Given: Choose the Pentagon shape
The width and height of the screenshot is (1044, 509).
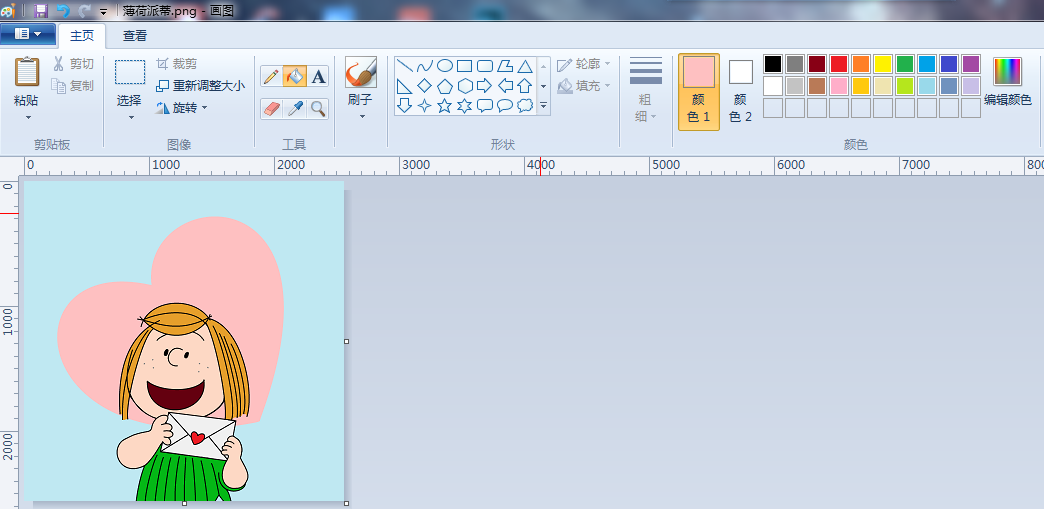Looking at the screenshot, I should click(x=444, y=86).
